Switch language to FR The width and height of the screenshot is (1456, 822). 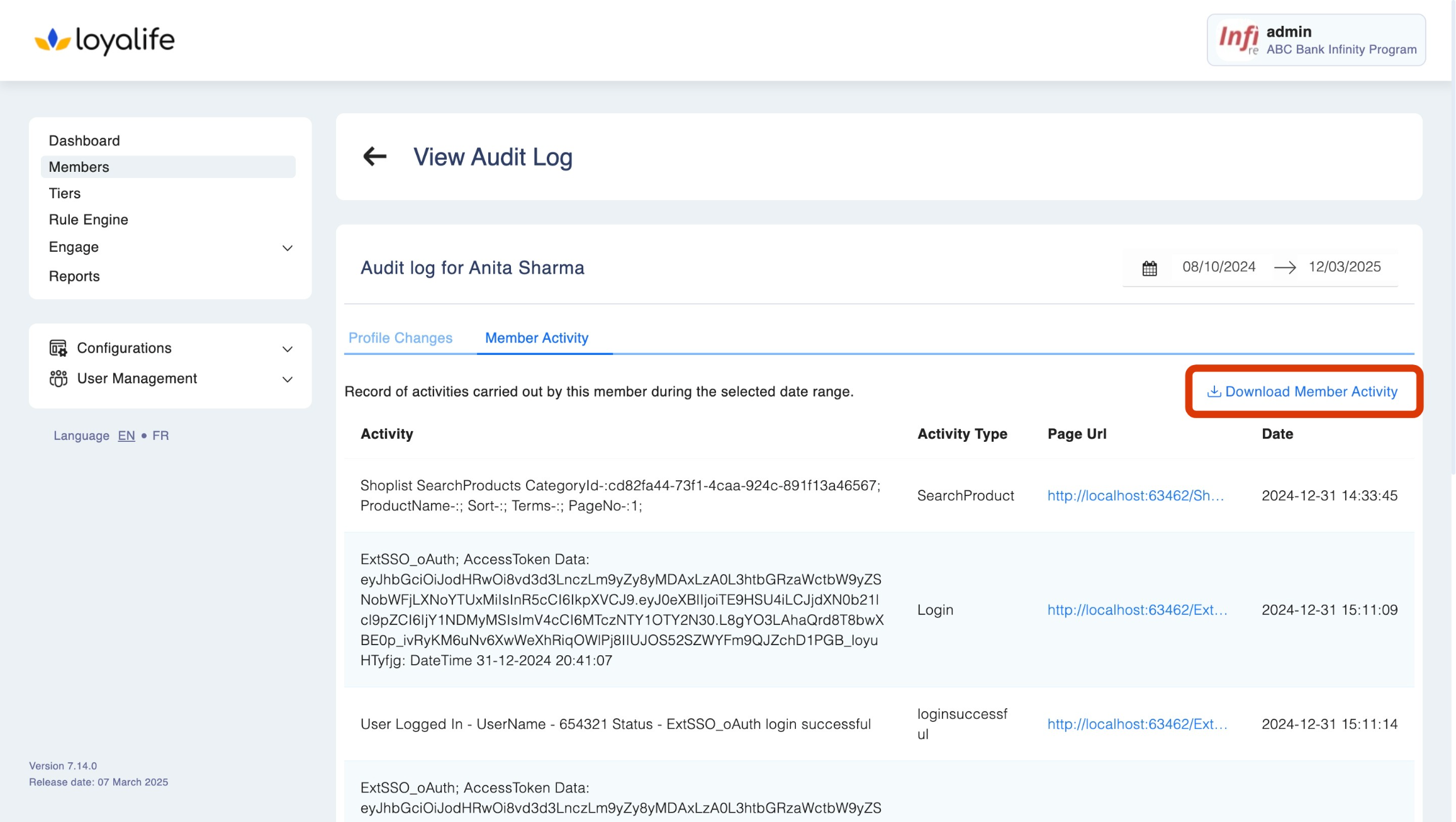160,436
